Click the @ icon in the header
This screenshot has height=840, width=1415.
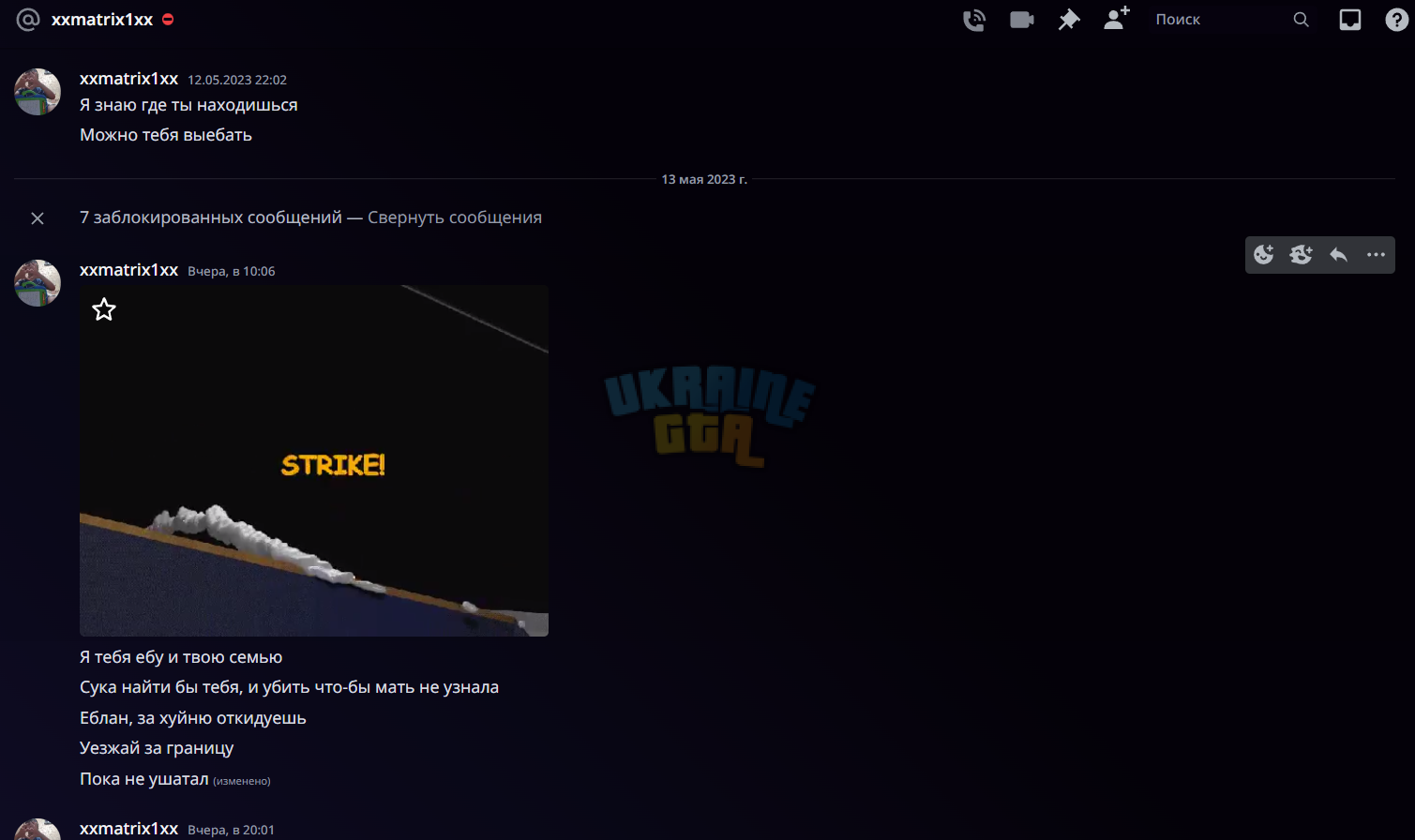click(28, 20)
